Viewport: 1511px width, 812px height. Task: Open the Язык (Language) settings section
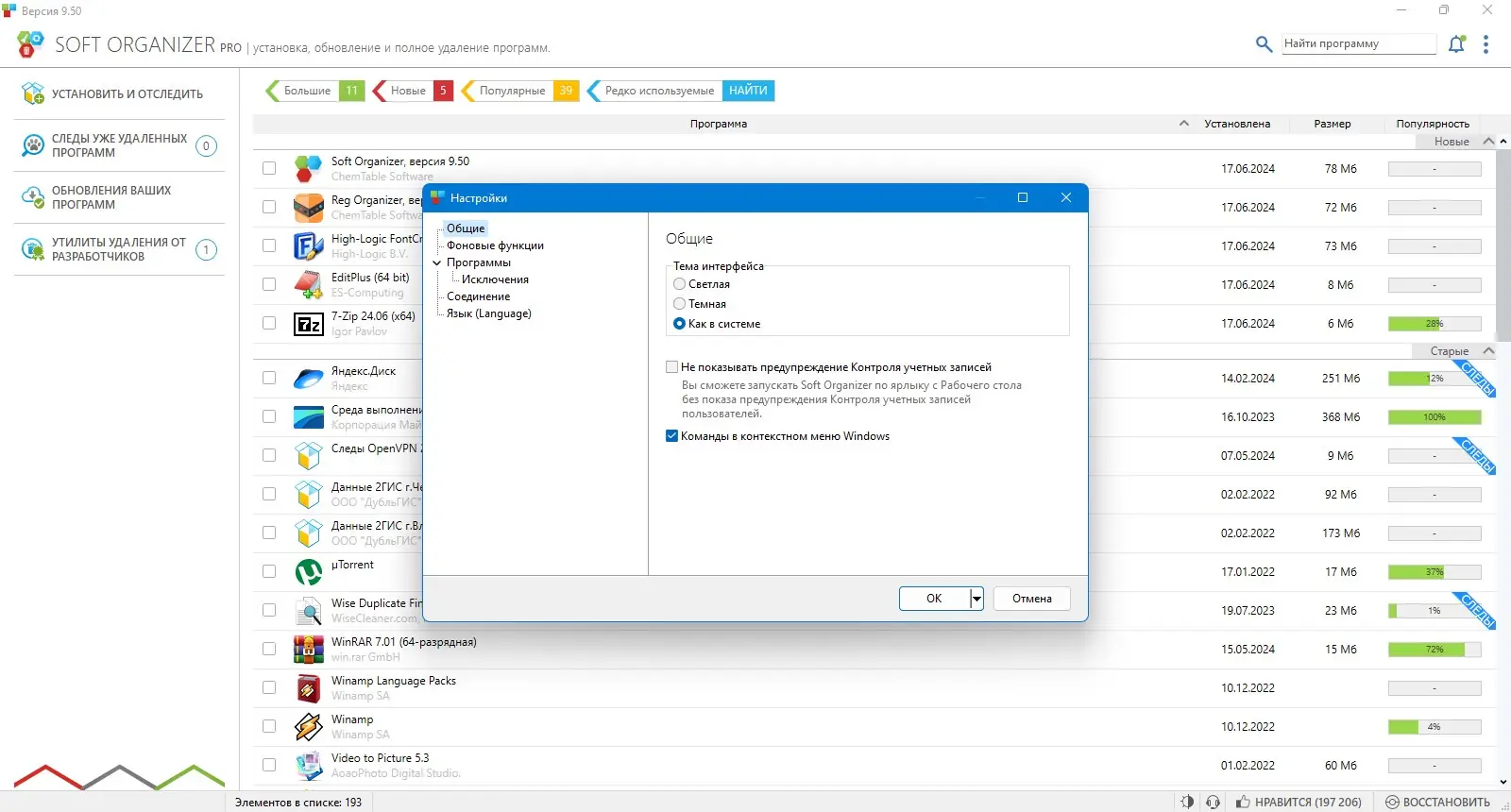tap(488, 313)
